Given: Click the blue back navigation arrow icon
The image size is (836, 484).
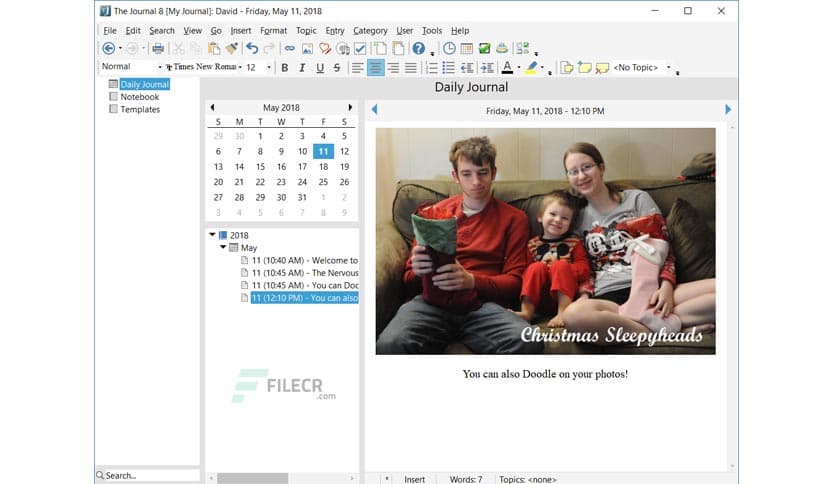Looking at the screenshot, I should click(108, 49).
